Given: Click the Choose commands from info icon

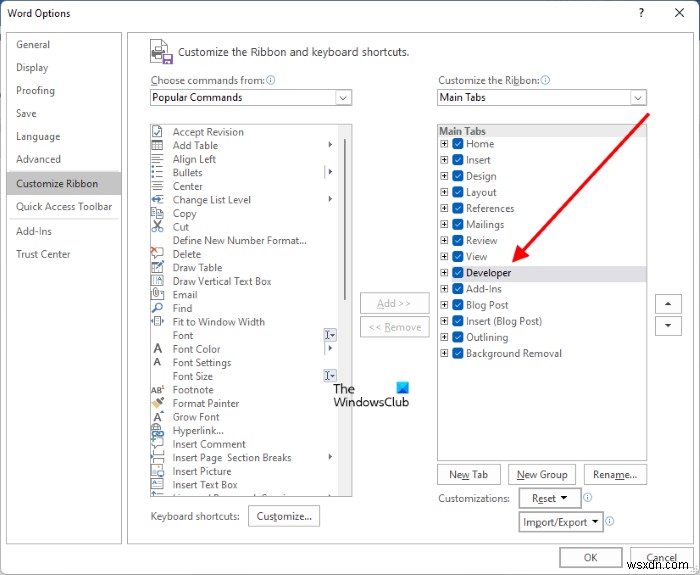Looking at the screenshot, I should tap(271, 80).
